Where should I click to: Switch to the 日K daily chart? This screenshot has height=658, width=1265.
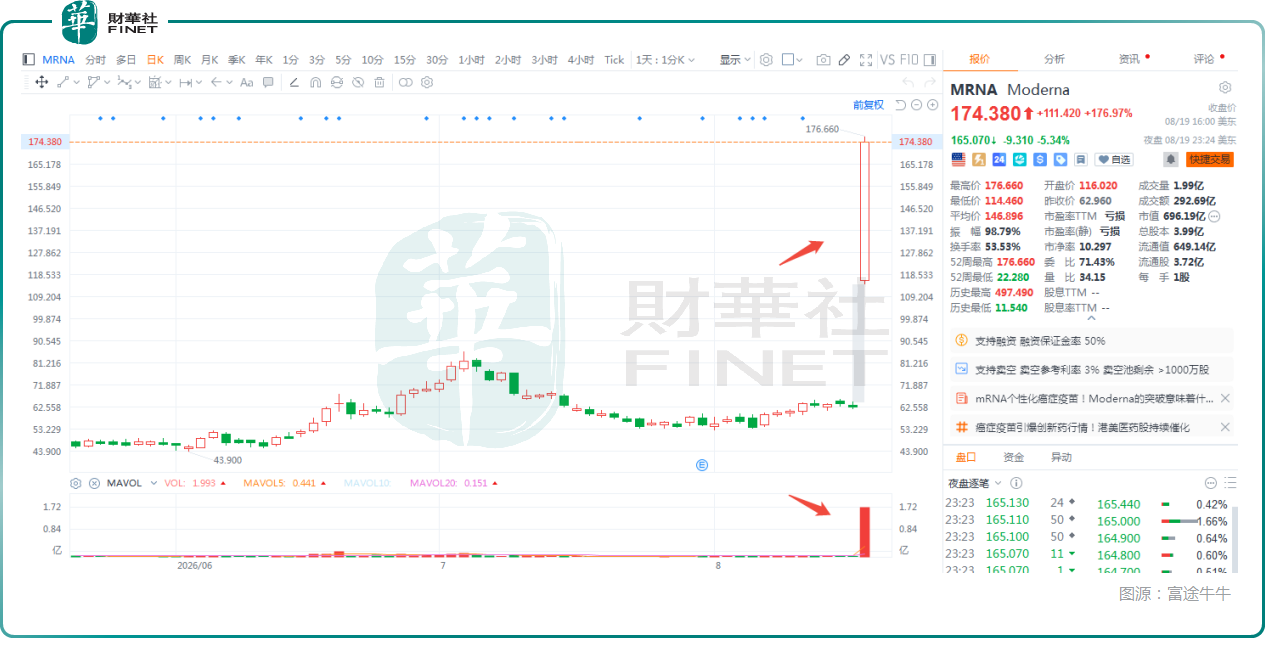point(155,59)
